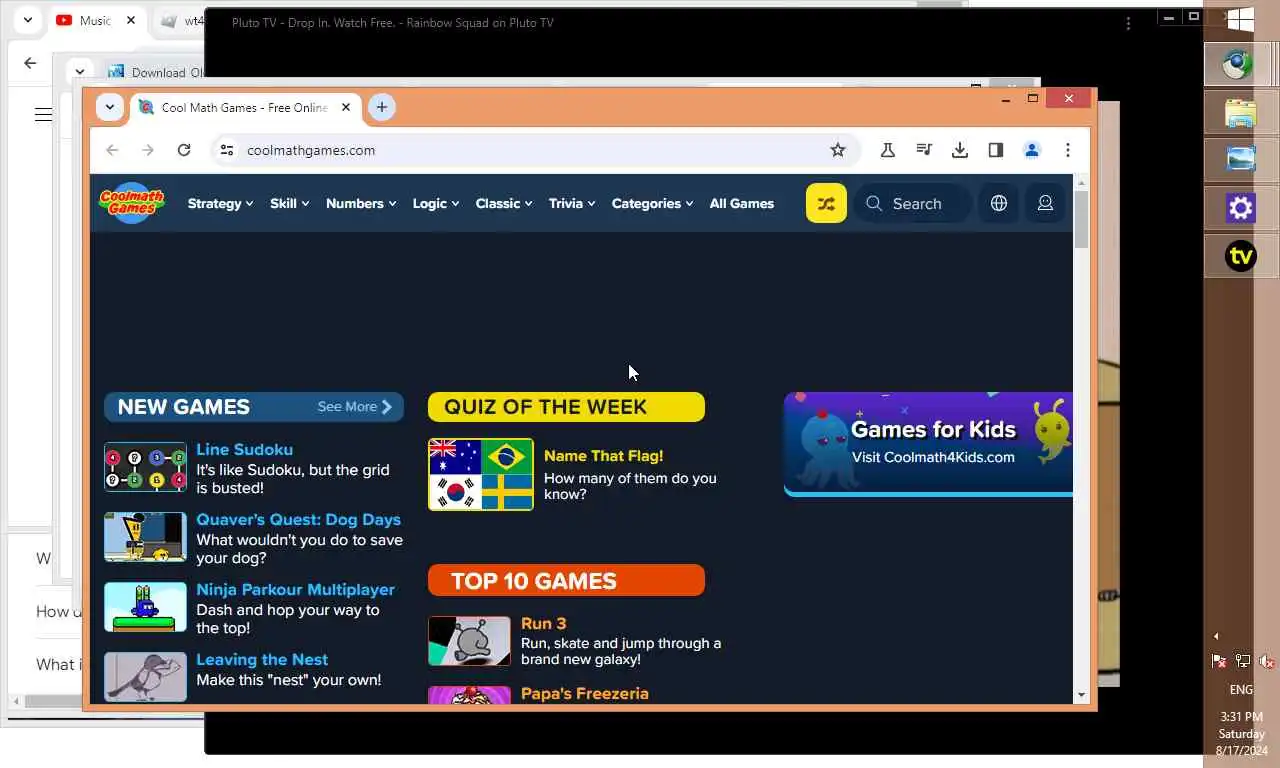Open Quaver's Quest: Dog Days link
The height and width of the screenshot is (768, 1280).
[298, 520]
